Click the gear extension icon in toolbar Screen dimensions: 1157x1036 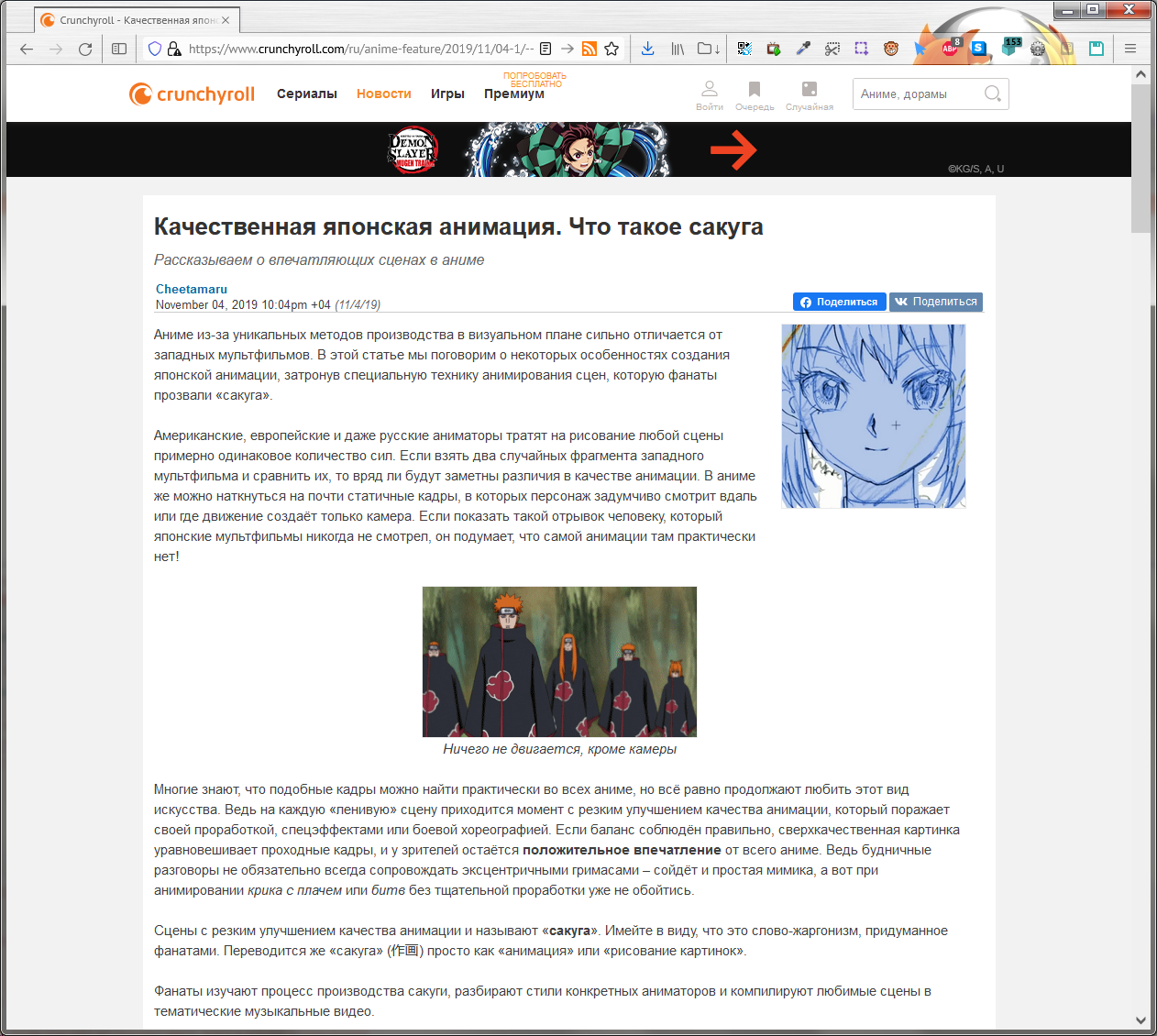[1038, 49]
